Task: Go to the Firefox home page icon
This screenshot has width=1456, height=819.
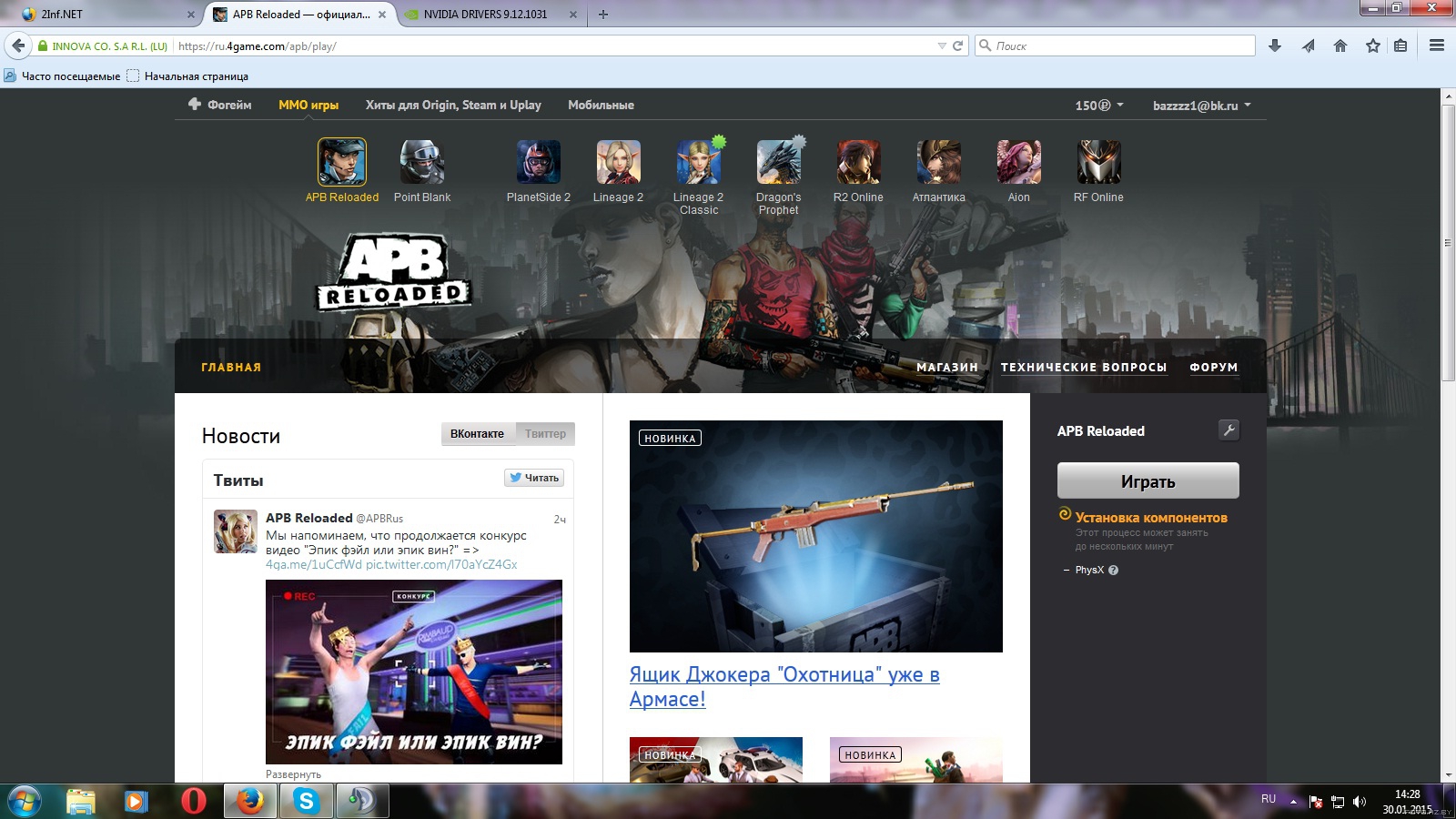Action: (1340, 45)
